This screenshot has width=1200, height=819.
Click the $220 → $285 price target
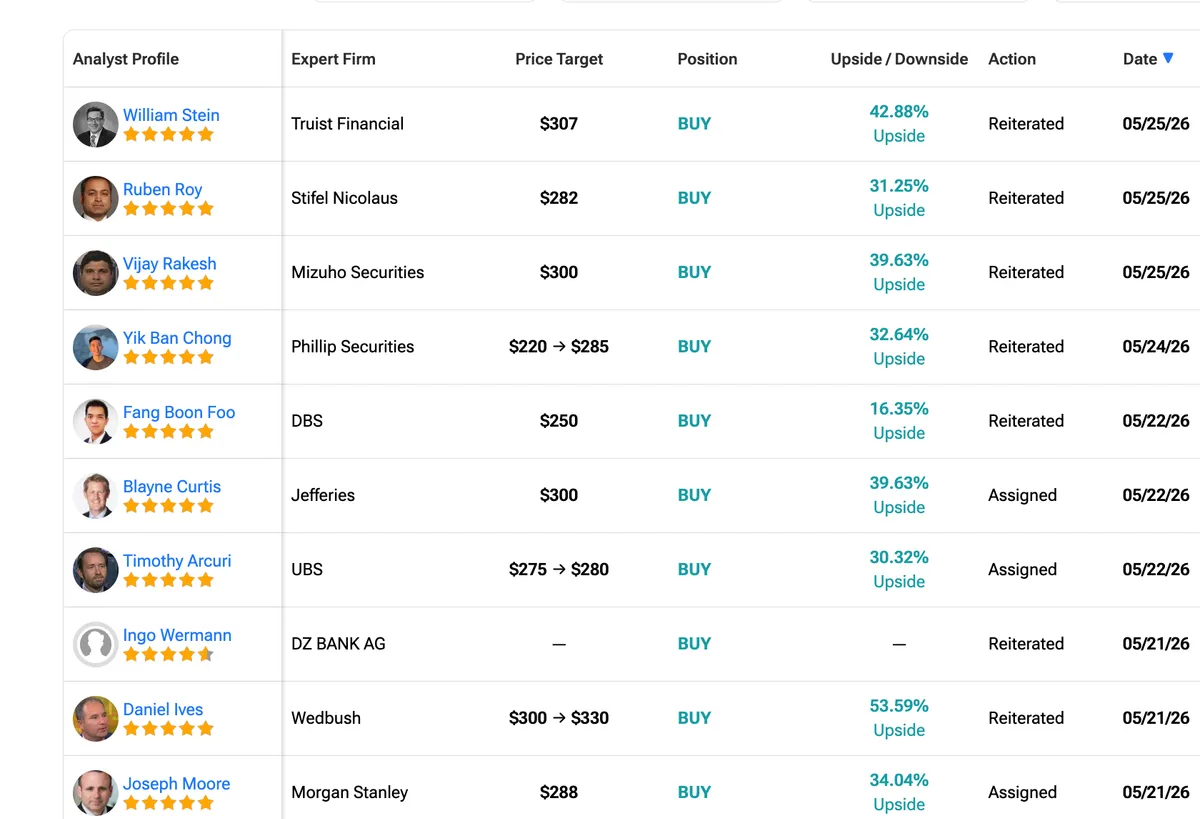pyautogui.click(x=559, y=347)
